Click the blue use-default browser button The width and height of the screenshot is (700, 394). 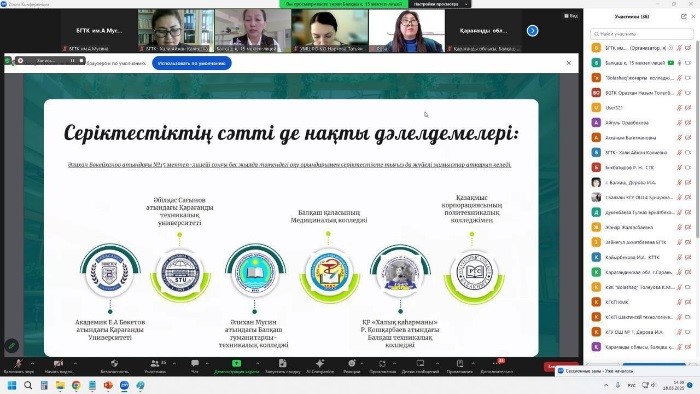(192, 63)
